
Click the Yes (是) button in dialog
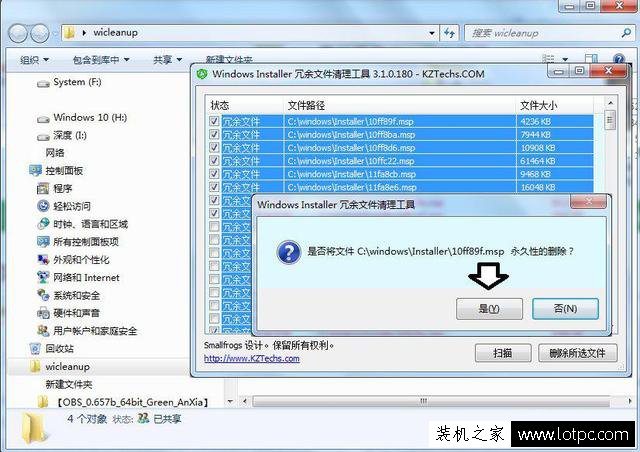[489, 309]
